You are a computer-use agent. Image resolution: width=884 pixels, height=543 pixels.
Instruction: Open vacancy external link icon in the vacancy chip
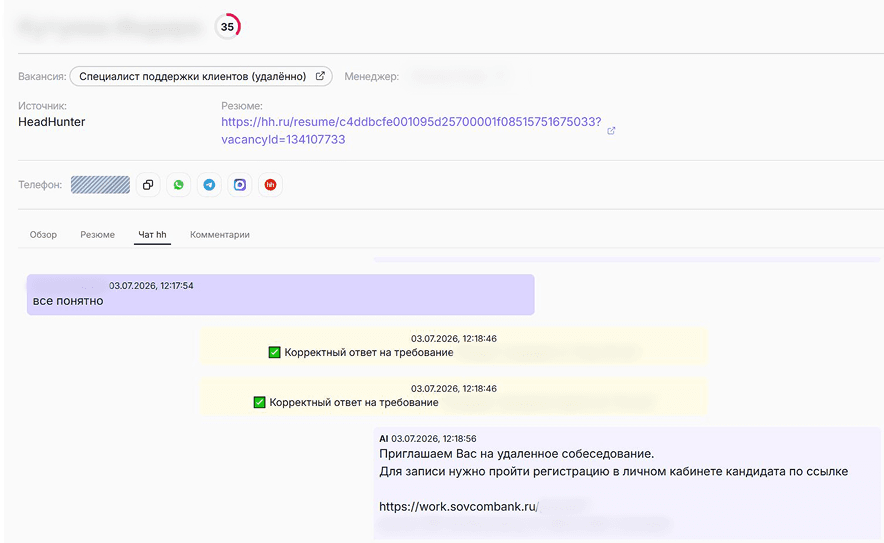point(320,76)
